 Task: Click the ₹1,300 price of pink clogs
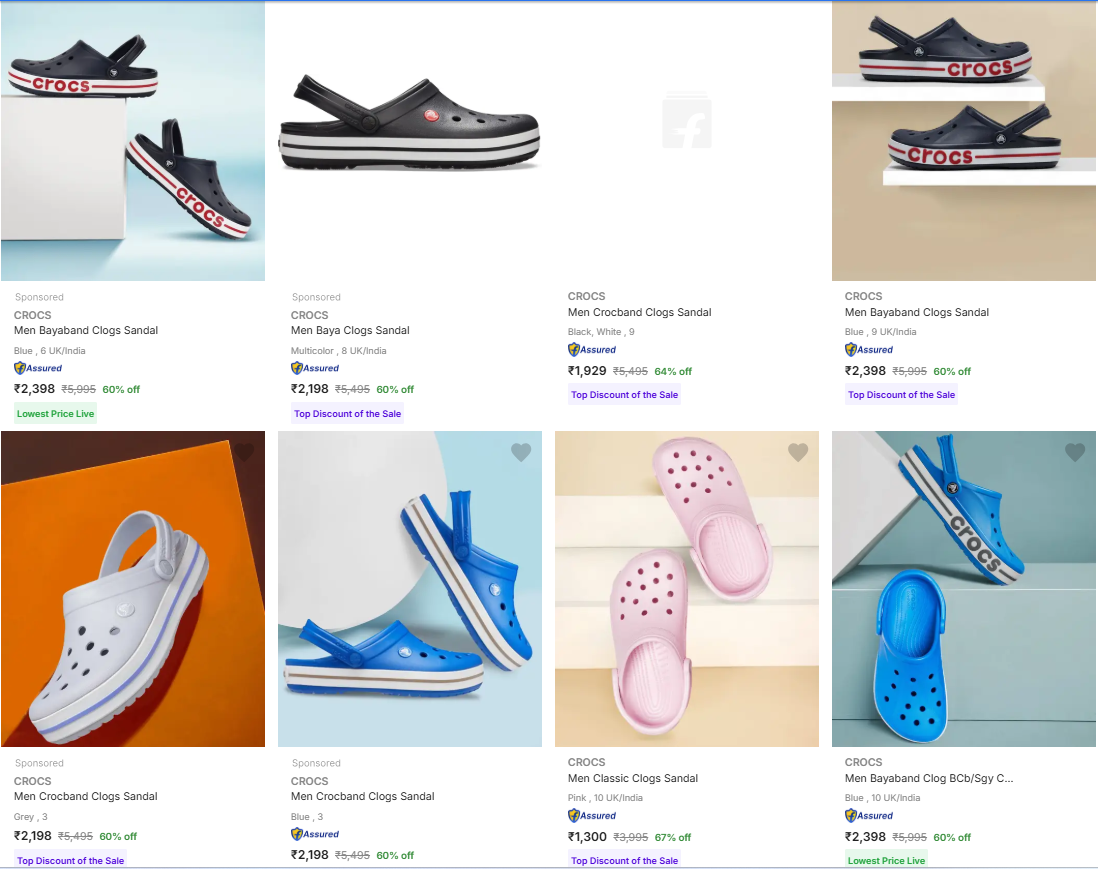pyautogui.click(x=587, y=837)
